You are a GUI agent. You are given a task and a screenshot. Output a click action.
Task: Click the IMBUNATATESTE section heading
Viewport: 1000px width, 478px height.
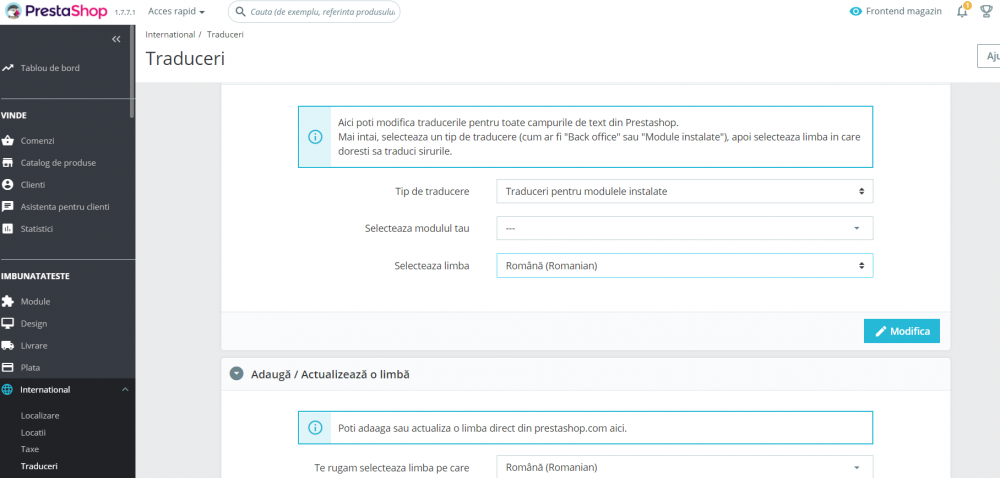point(36,277)
